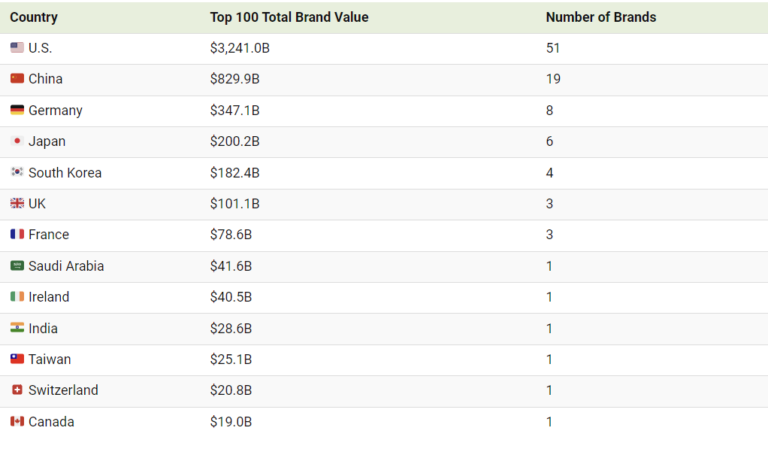This screenshot has width=768, height=449.
Task: Click the China flag icon
Action: pyautogui.click(x=17, y=78)
